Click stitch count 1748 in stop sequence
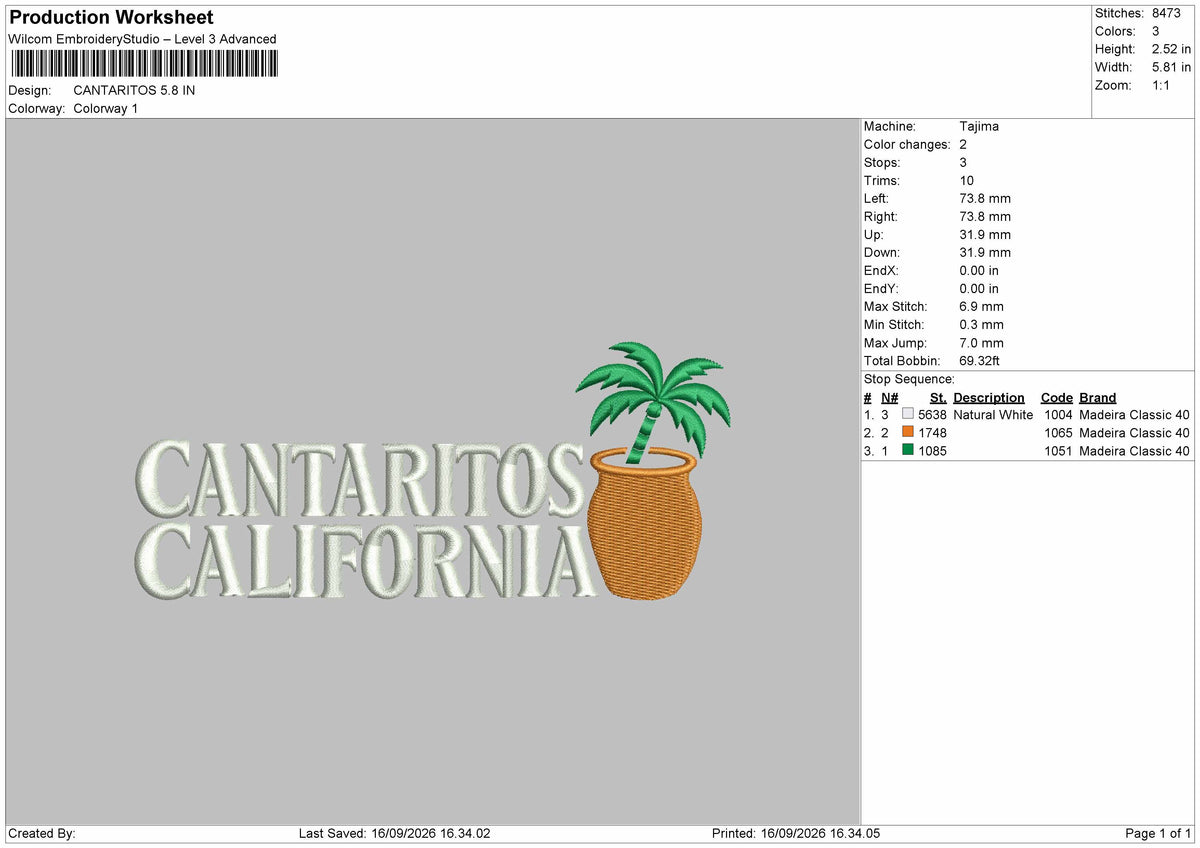The image size is (1200, 848). (932, 433)
